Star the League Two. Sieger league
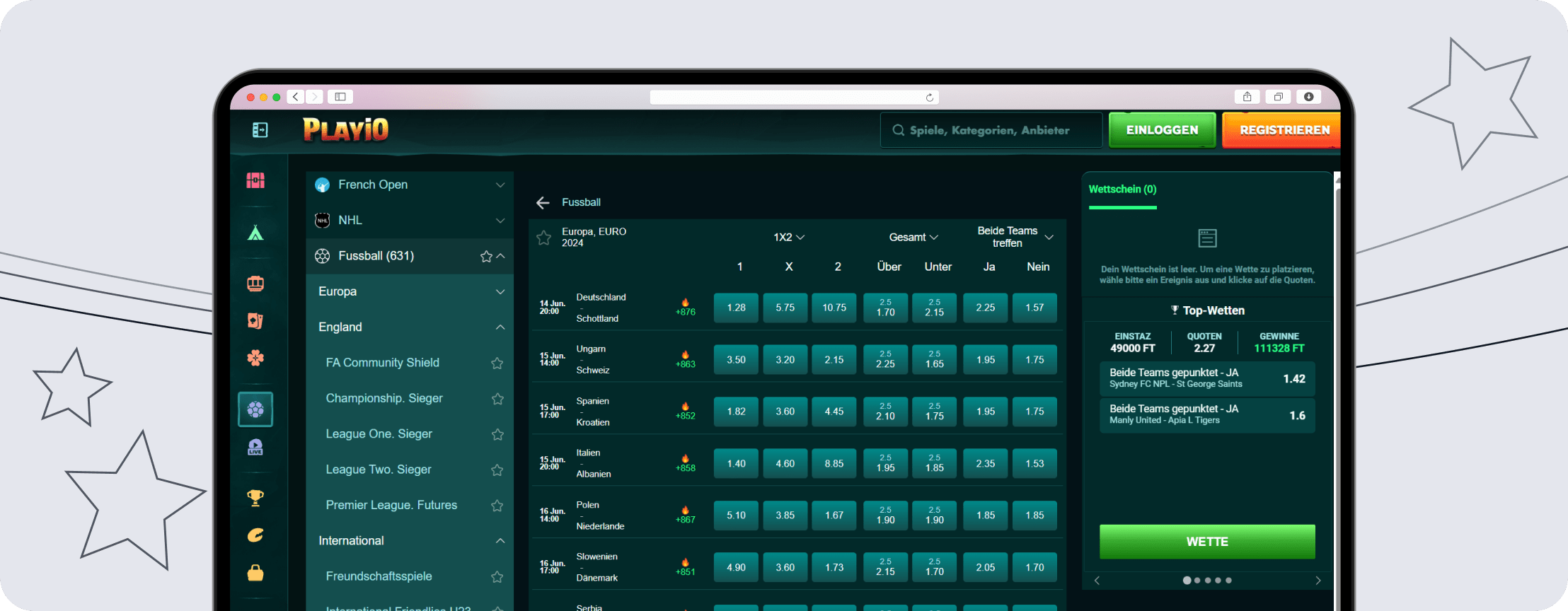The width and height of the screenshot is (1568, 611). pyautogui.click(x=497, y=470)
